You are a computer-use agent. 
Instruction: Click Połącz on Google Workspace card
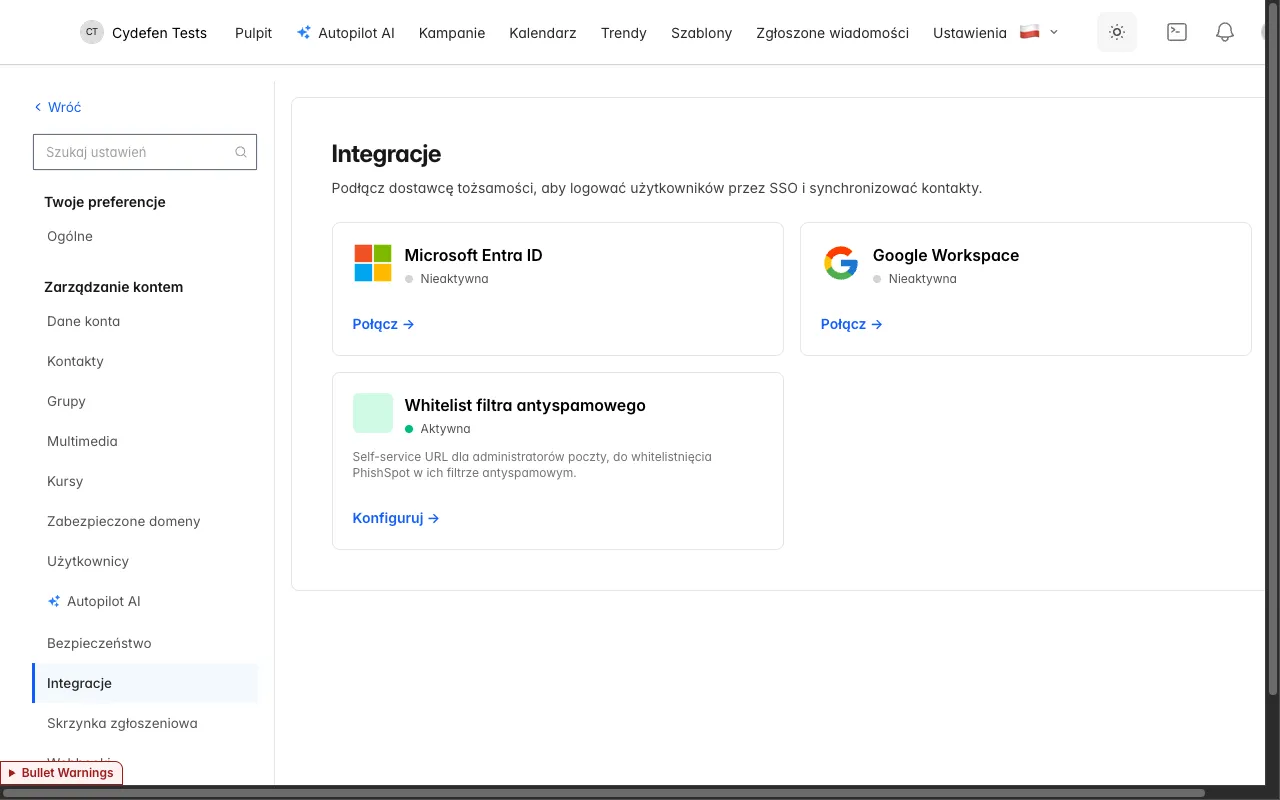[x=851, y=324]
